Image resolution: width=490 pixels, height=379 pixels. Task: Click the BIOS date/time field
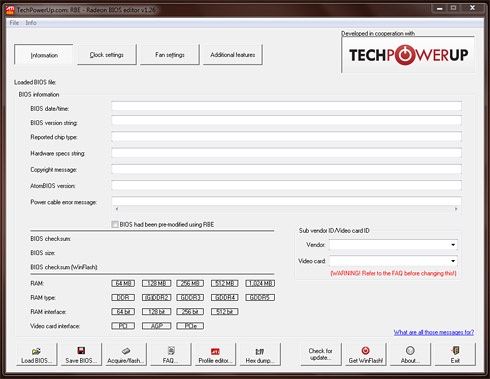pyautogui.click(x=287, y=106)
